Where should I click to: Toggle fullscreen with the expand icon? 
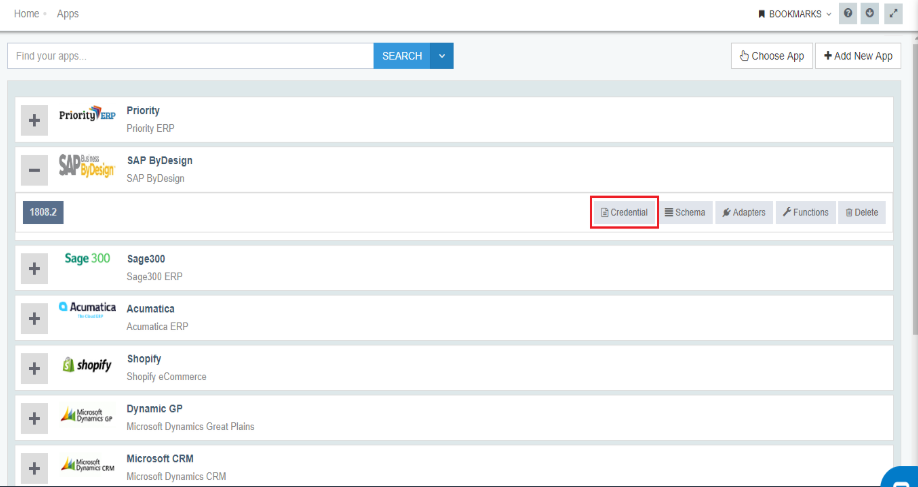pyautogui.click(x=893, y=14)
